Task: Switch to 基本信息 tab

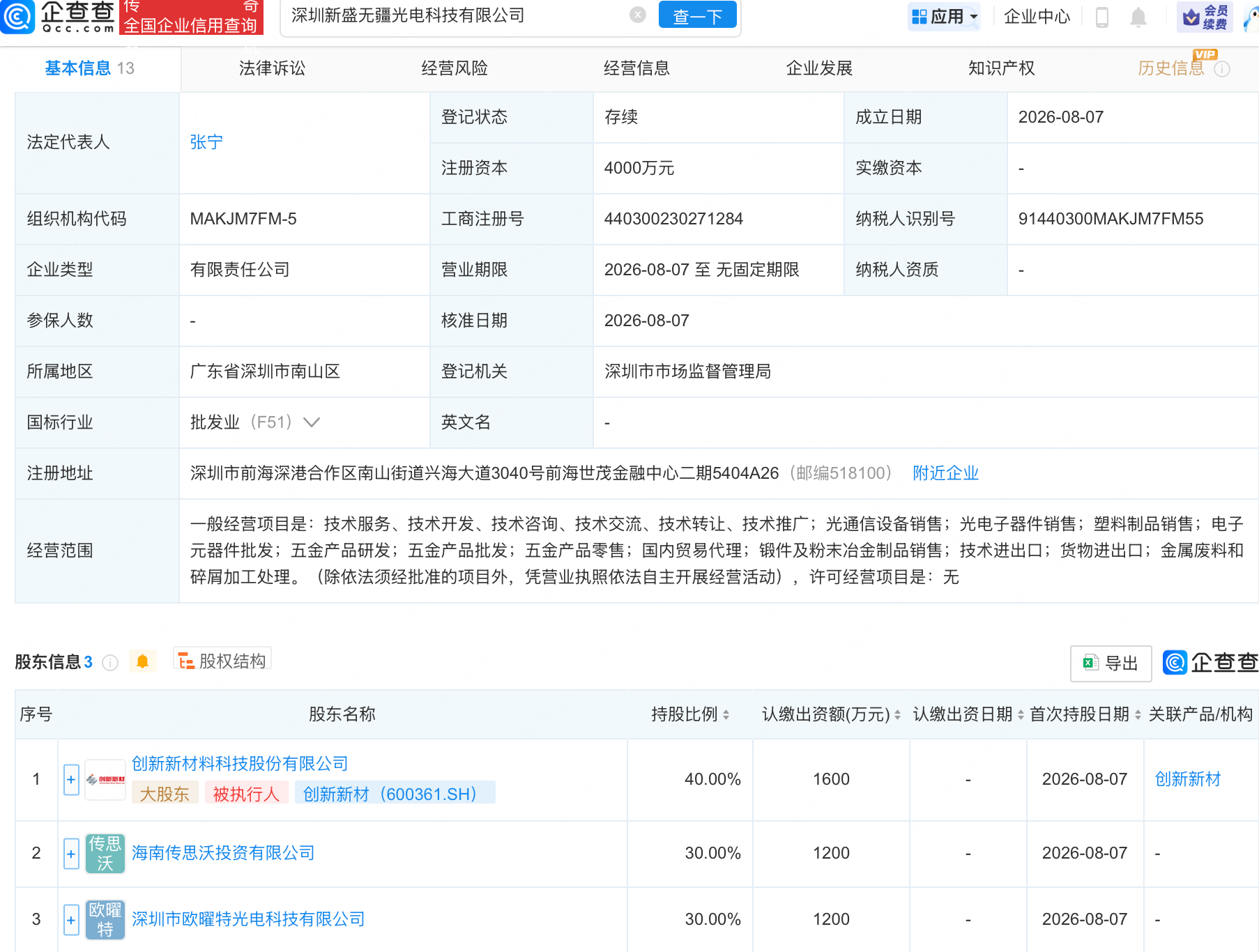Action: point(90,68)
